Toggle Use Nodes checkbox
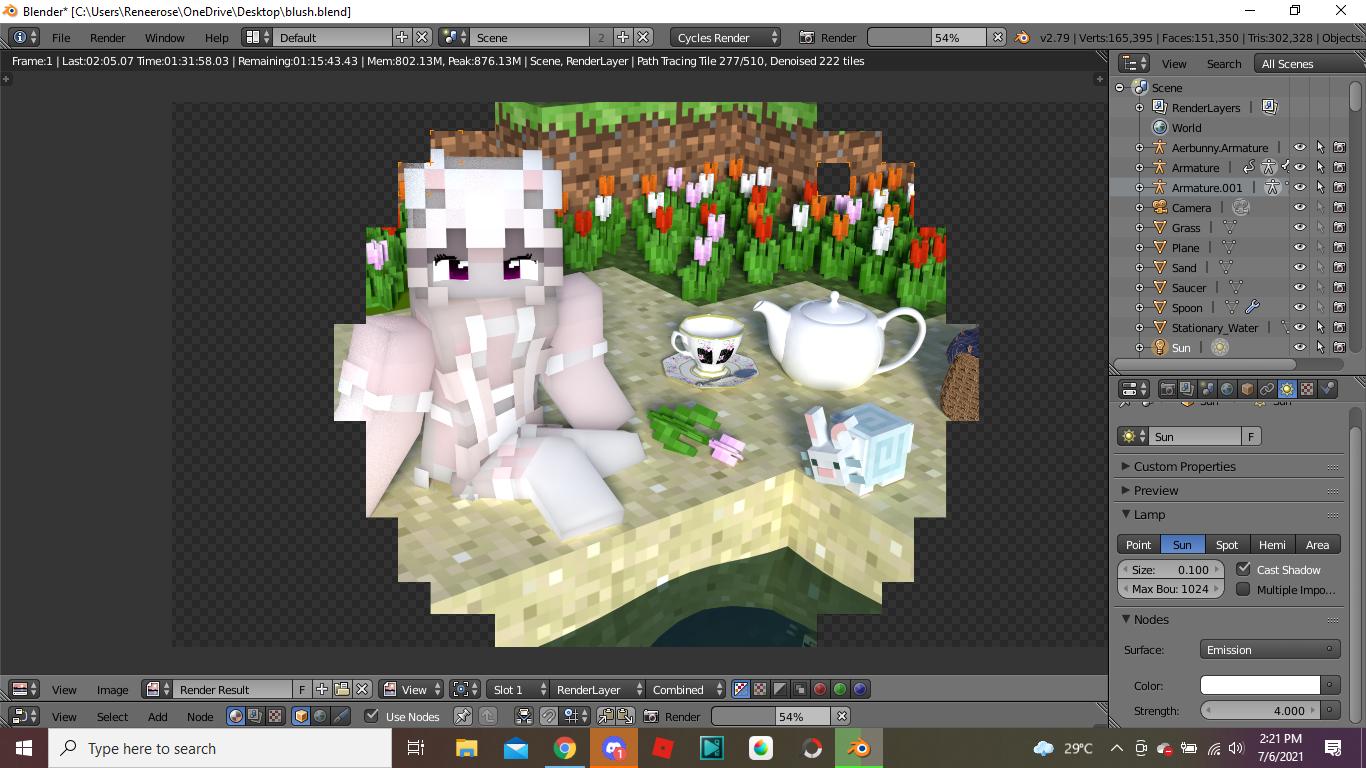 [372, 716]
